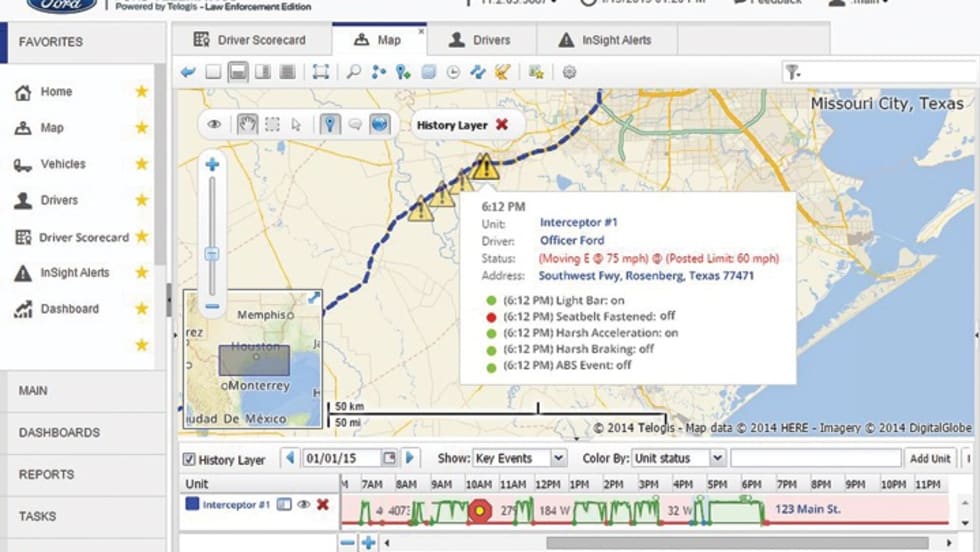
Task: Click the map search magnifier icon
Action: point(354,72)
